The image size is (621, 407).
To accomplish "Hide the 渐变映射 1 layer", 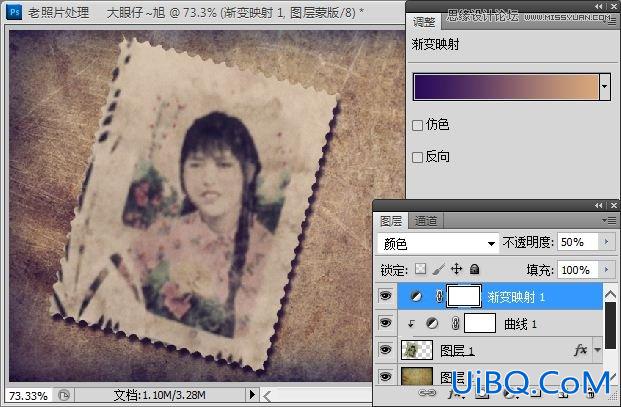I will point(385,296).
